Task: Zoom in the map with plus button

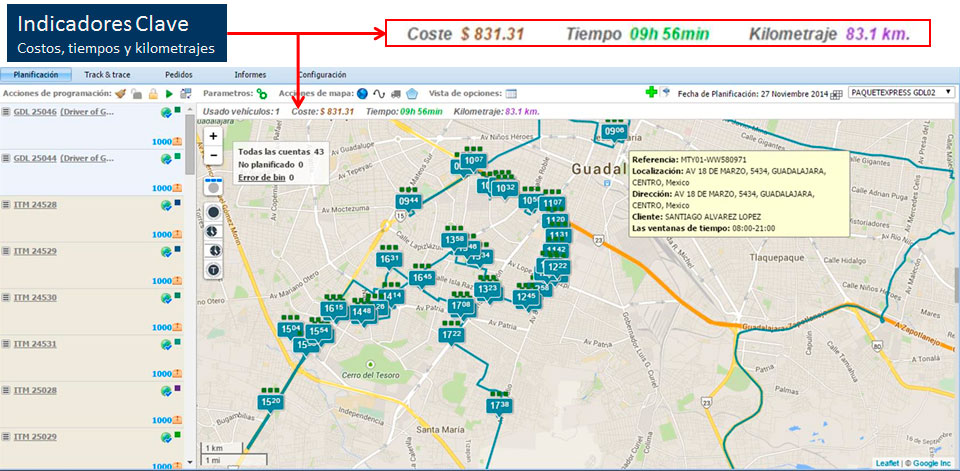Action: [213, 136]
